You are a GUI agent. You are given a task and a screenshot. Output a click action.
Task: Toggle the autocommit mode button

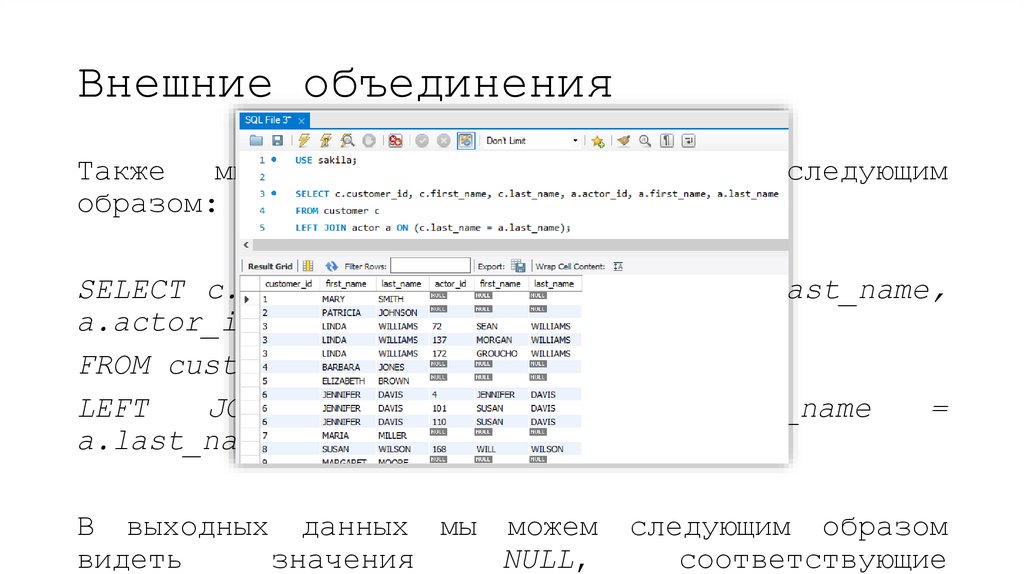point(466,140)
